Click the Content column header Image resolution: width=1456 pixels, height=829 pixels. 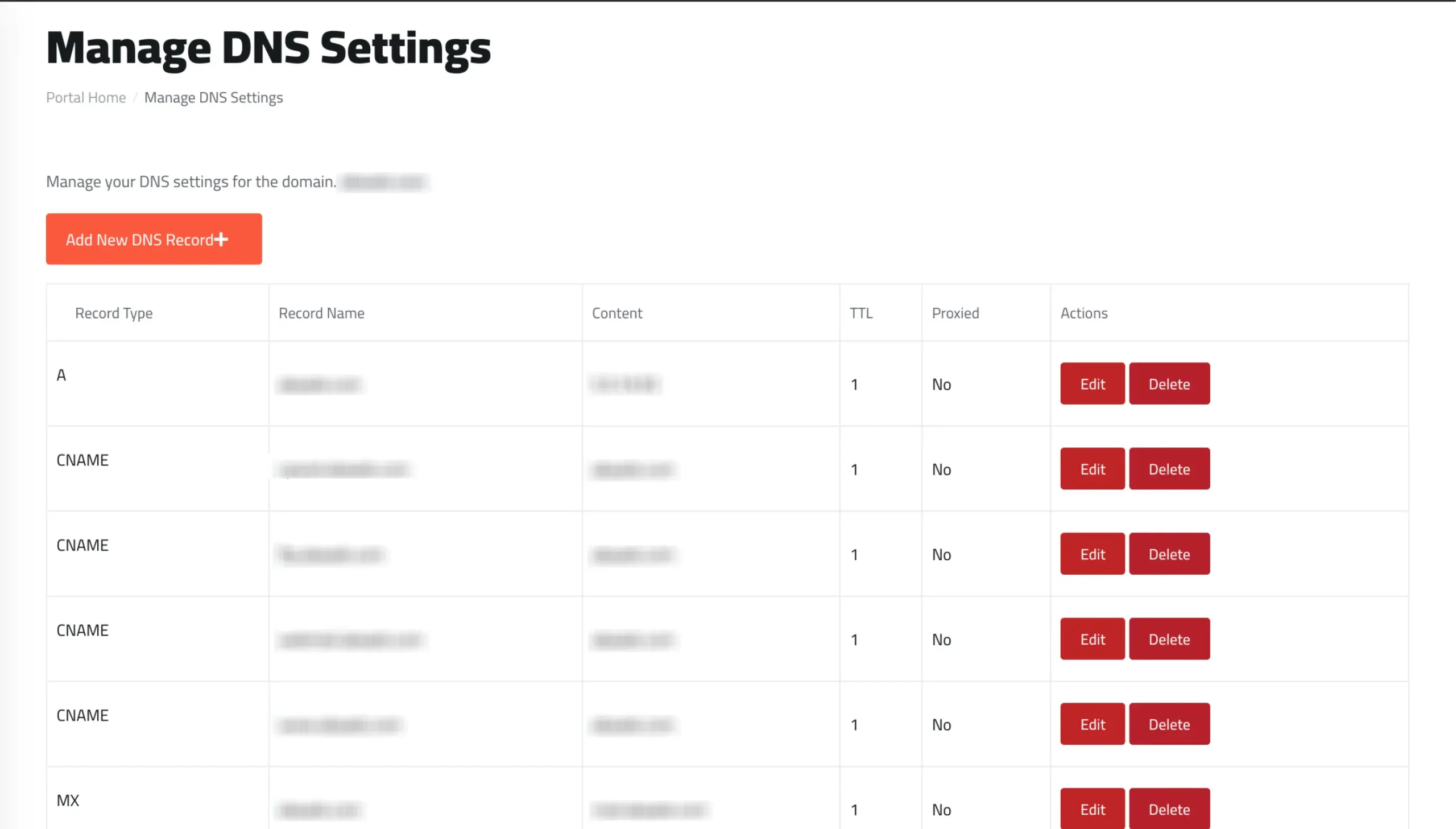[x=617, y=313]
